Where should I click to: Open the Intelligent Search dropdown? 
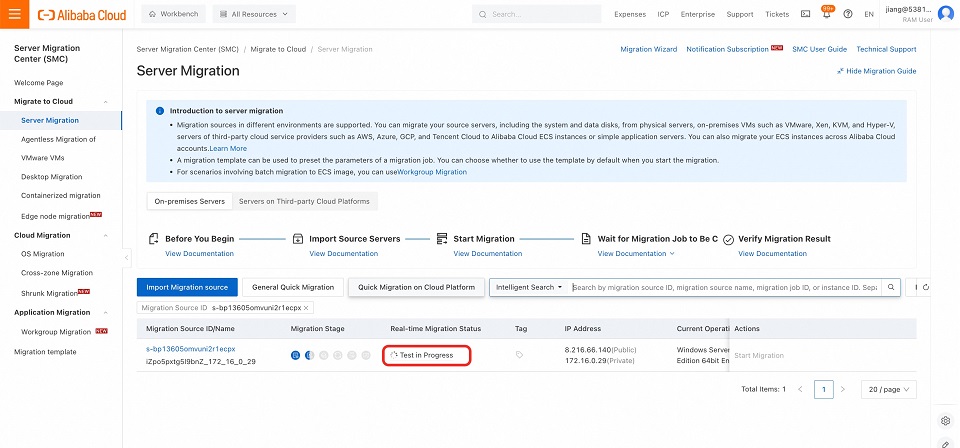[528, 288]
